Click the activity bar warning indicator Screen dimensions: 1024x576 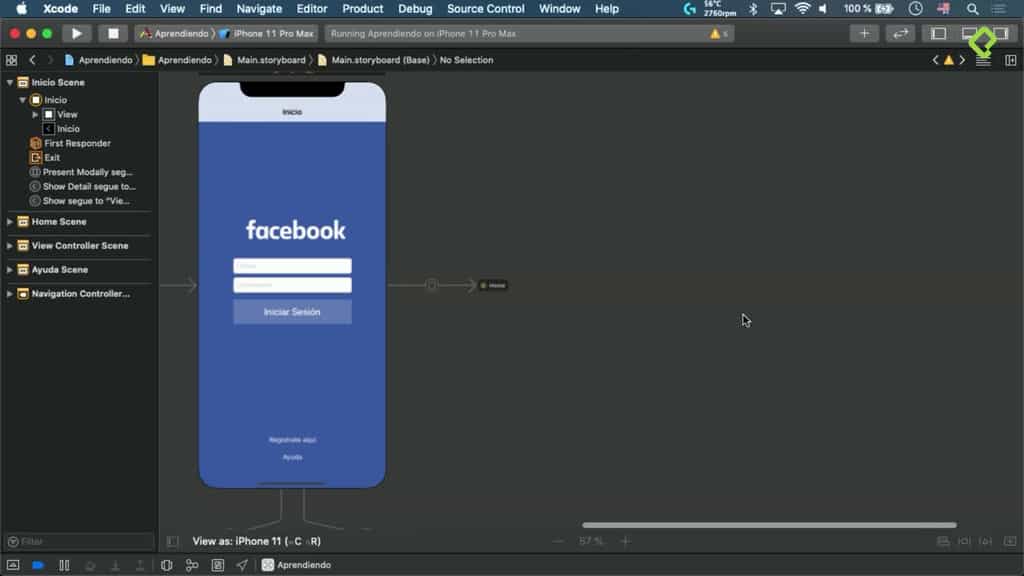[718, 33]
